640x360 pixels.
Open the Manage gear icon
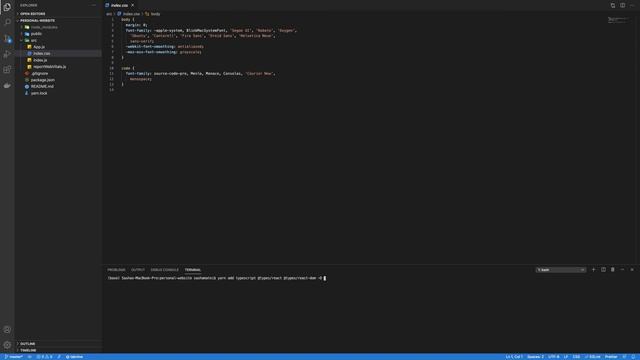[x=7, y=345]
